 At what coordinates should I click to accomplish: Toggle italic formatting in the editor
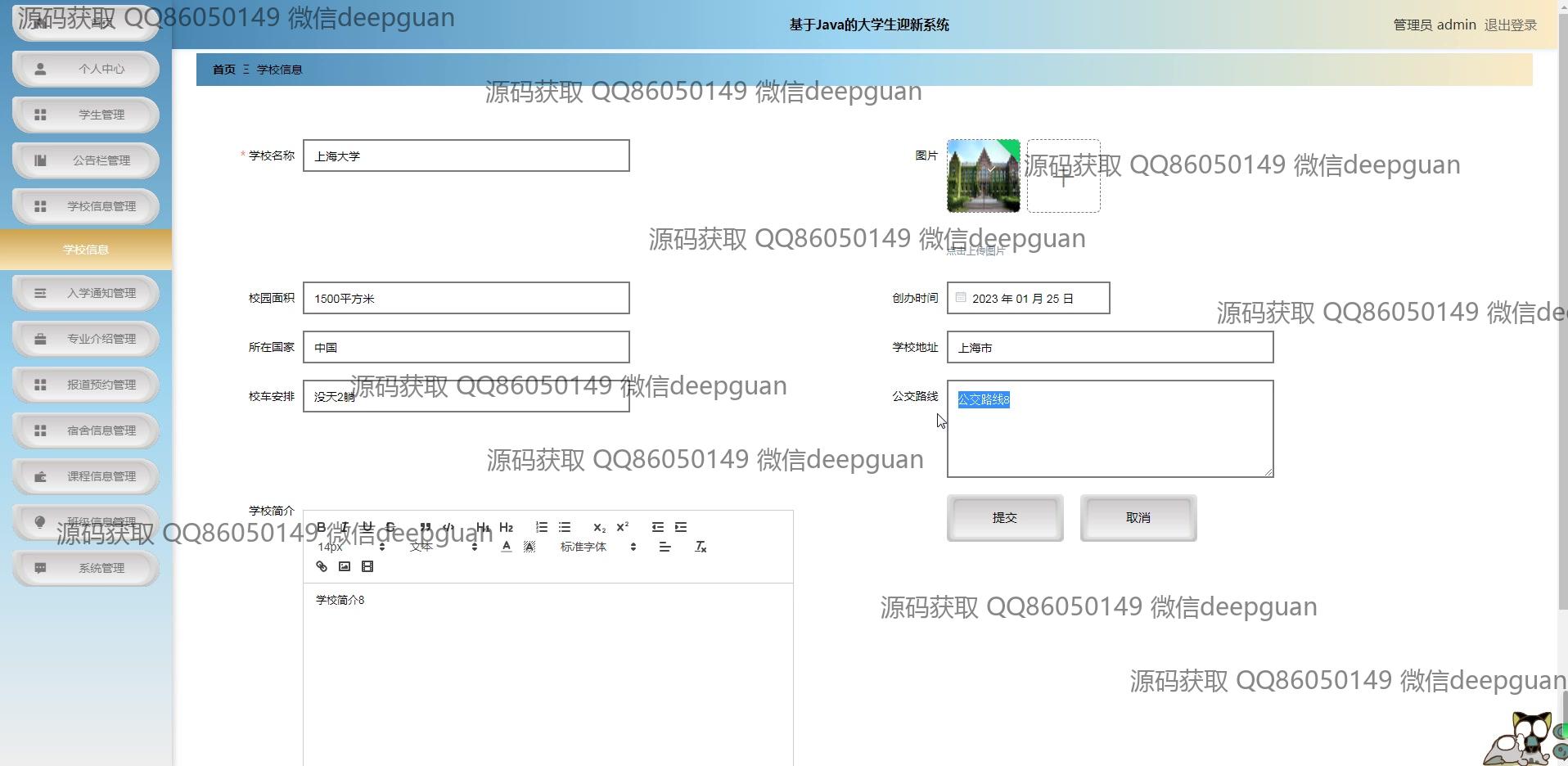pyautogui.click(x=345, y=527)
